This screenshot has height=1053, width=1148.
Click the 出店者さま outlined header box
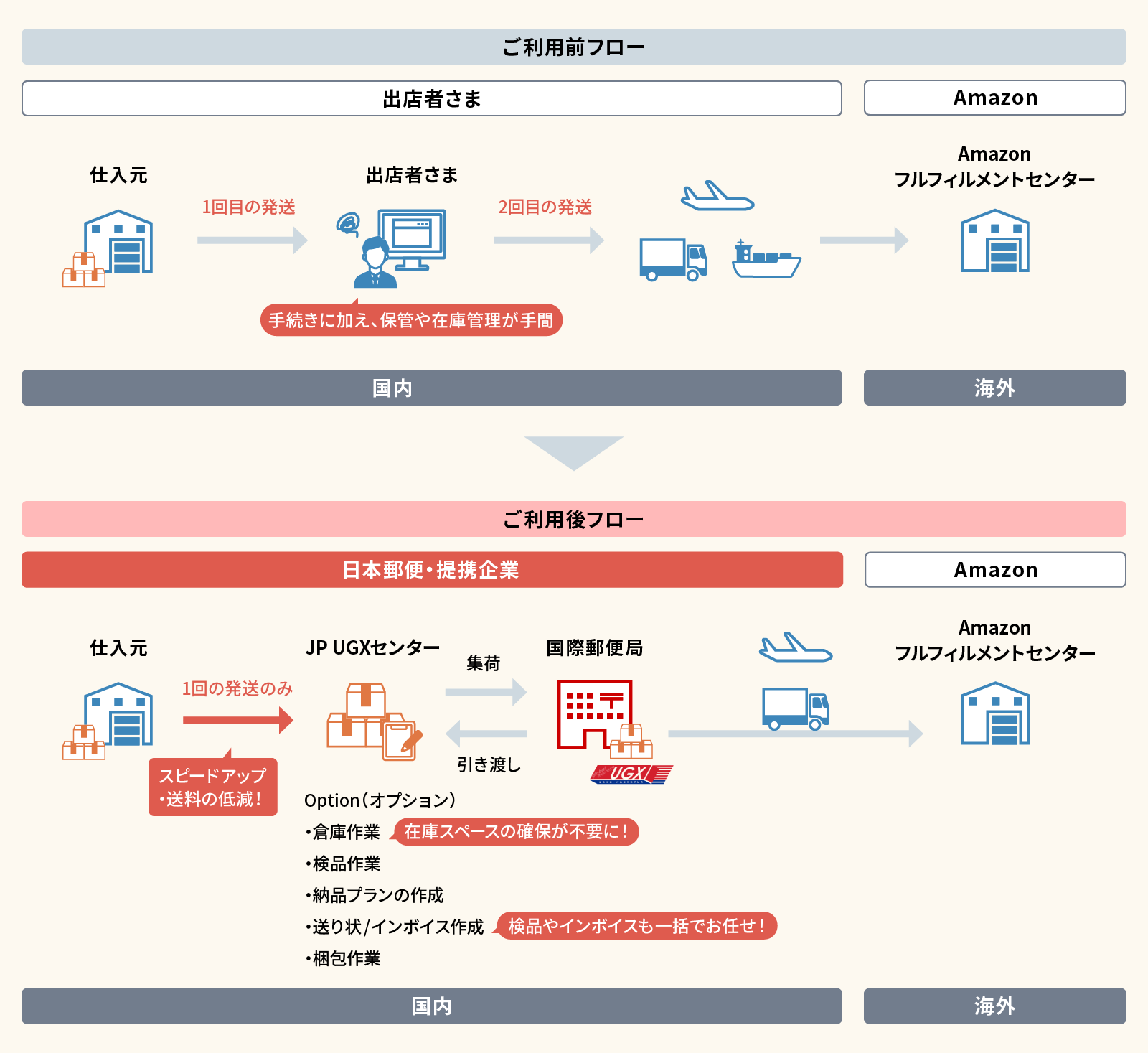[x=432, y=98]
